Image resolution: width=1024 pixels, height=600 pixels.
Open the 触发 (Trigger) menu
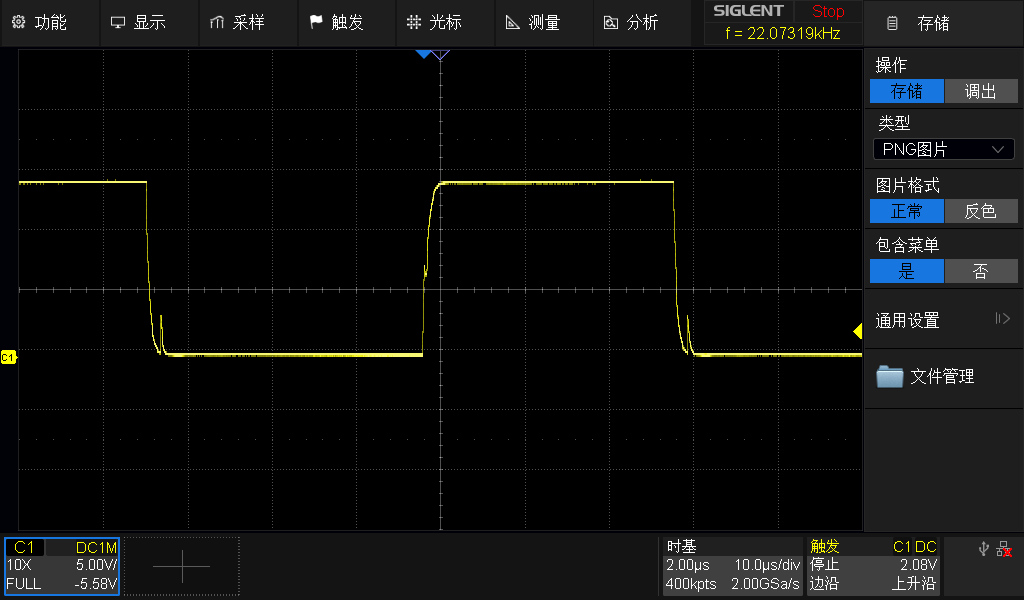point(346,23)
